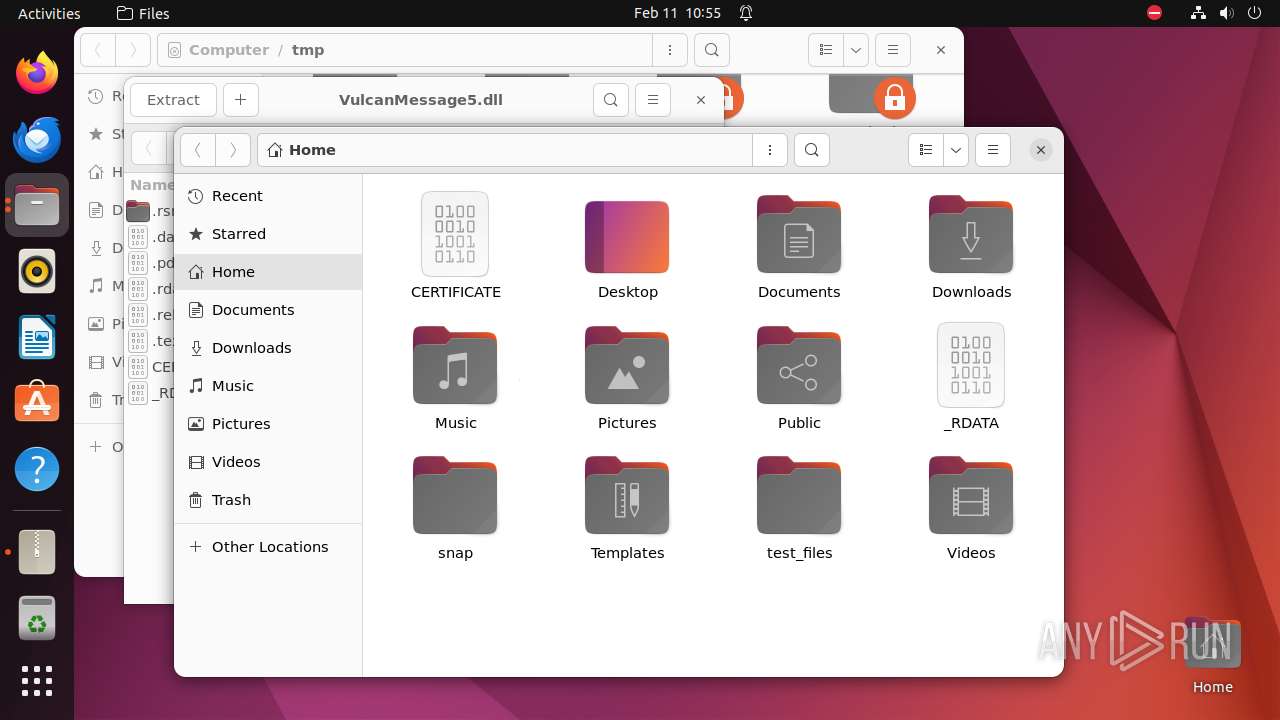Image resolution: width=1280 pixels, height=720 pixels.
Task: Click Home path bar field
Action: click(505, 150)
